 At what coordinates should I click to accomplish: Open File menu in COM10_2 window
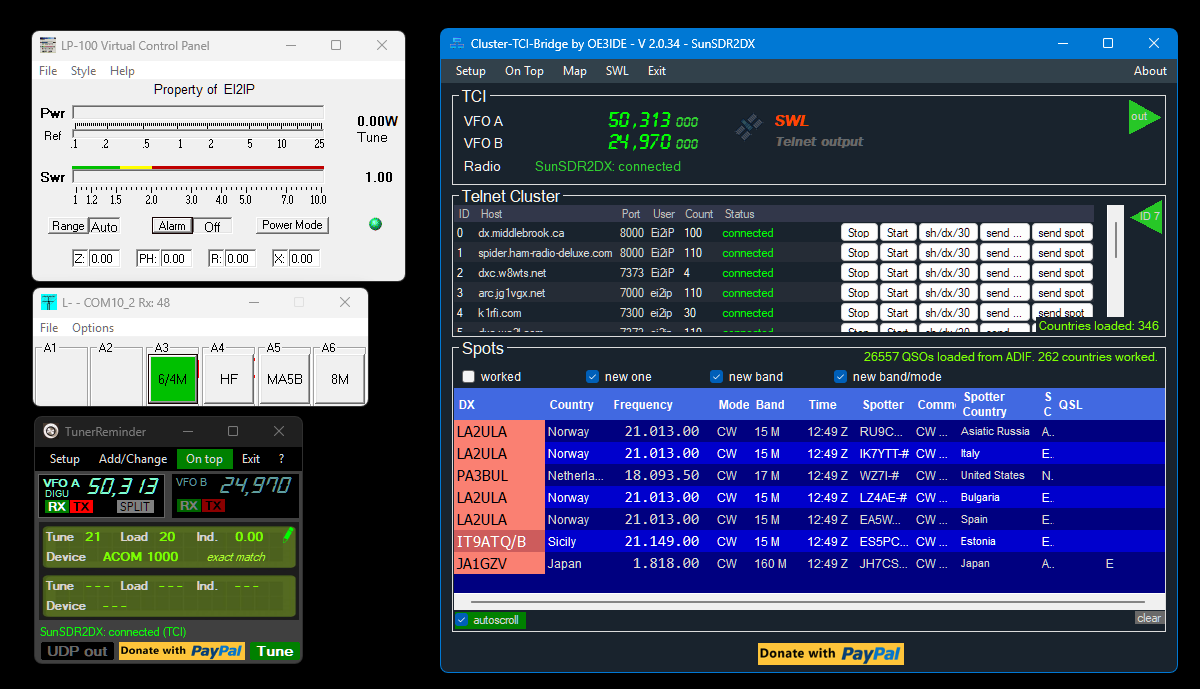pos(49,328)
